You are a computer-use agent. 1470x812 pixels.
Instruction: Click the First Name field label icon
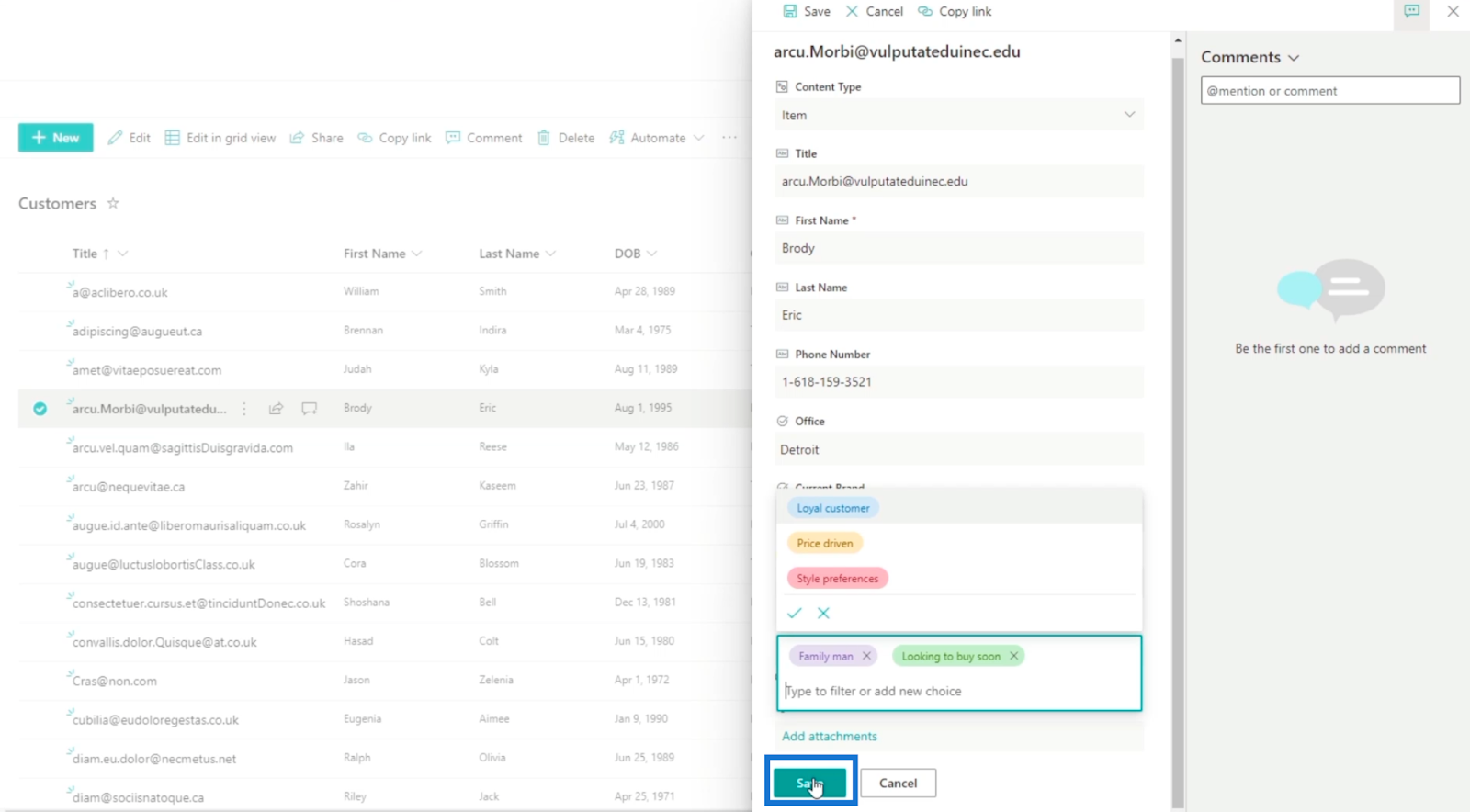pyautogui.click(x=782, y=220)
